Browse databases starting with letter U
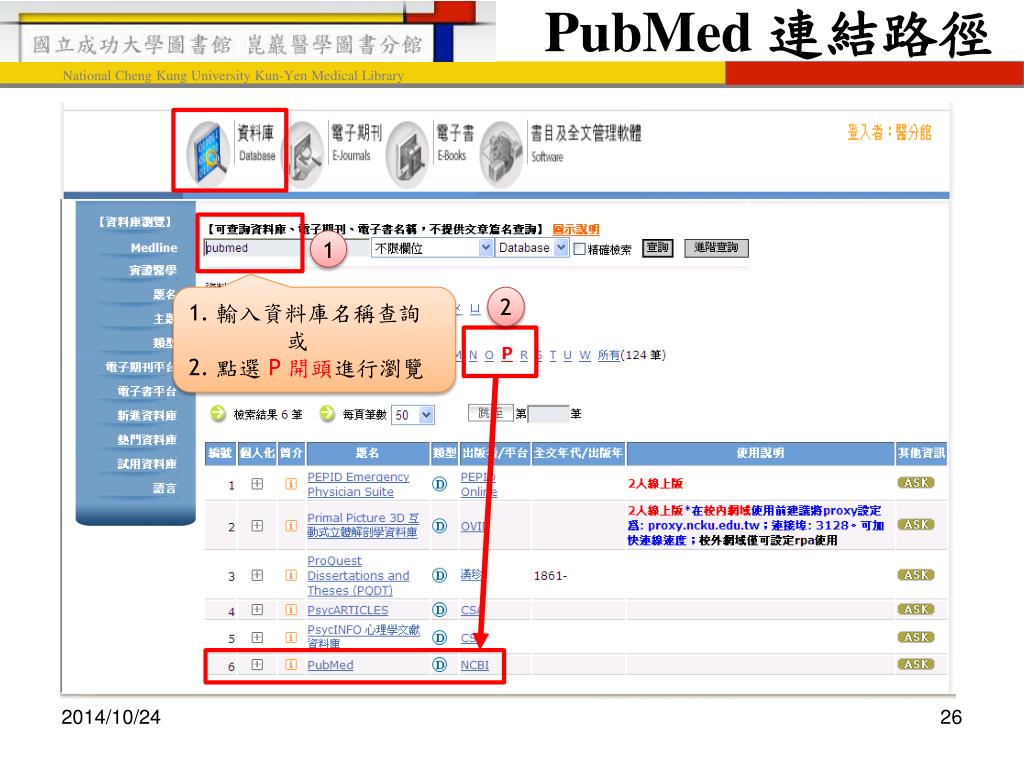 [x=567, y=355]
